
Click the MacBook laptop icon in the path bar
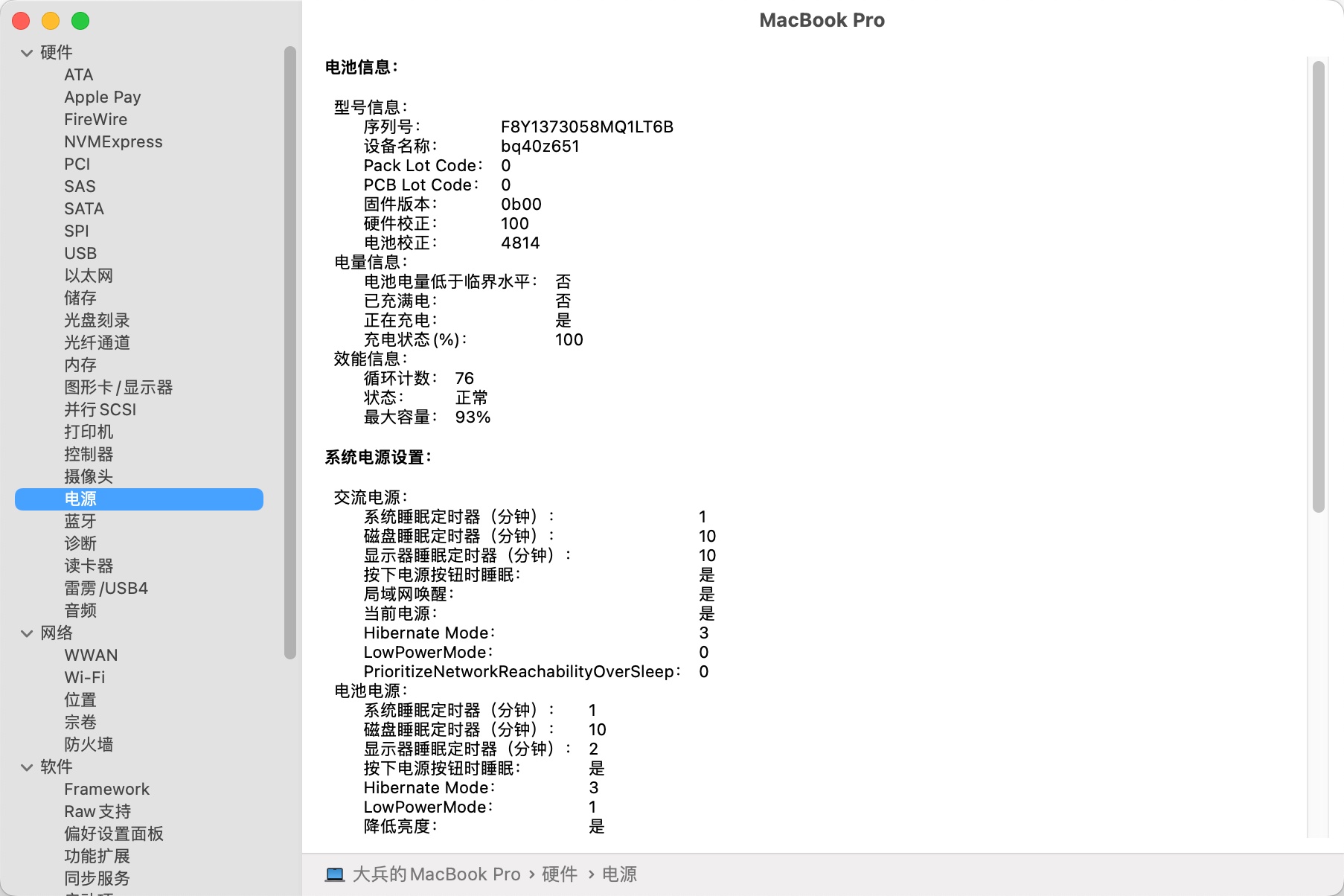(335, 874)
